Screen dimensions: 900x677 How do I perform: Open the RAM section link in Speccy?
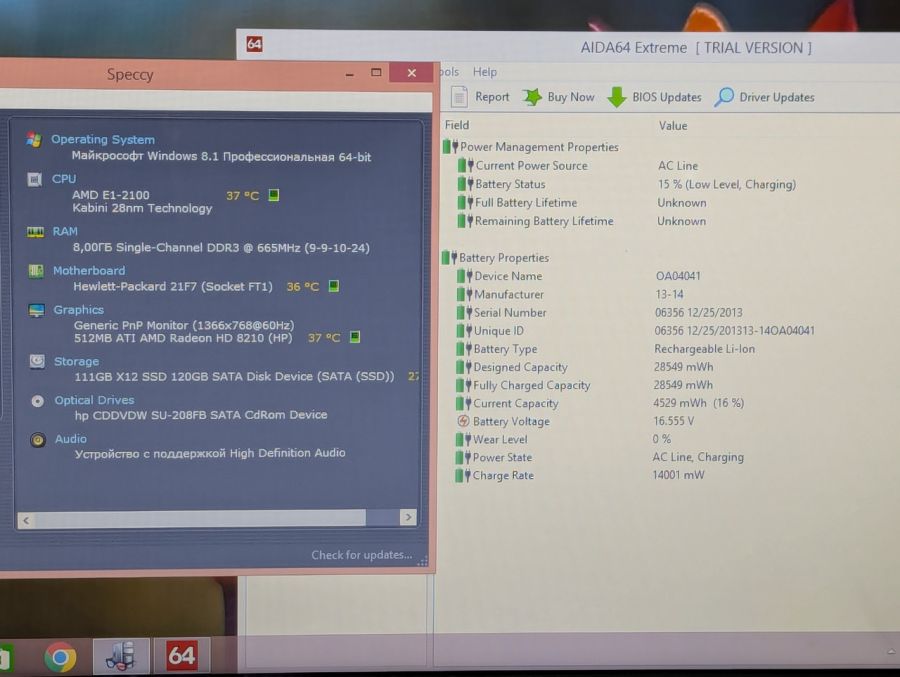point(65,231)
